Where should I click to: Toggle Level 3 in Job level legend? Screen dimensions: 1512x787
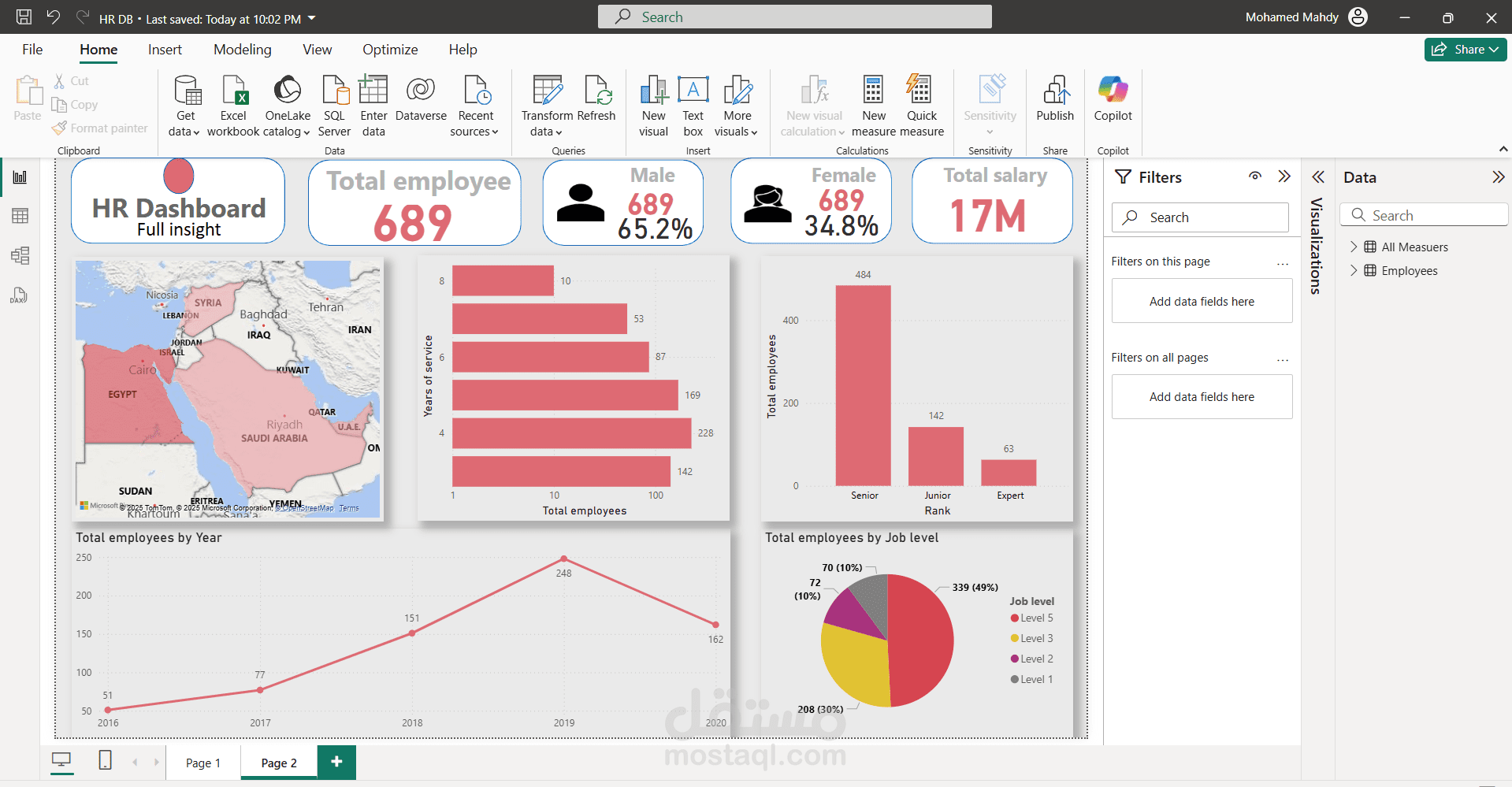[x=1031, y=638]
